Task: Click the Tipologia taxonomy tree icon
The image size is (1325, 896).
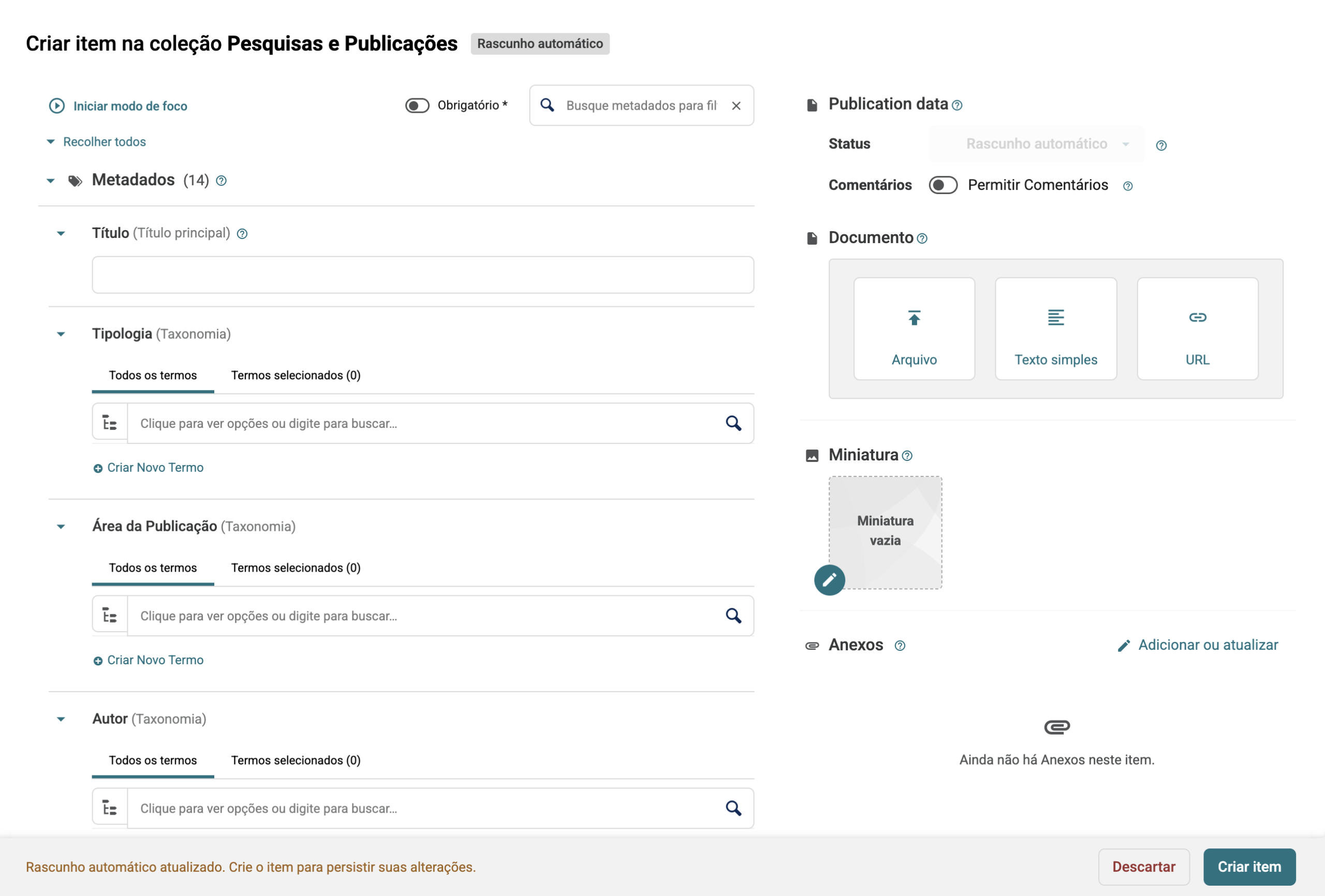Action: pos(109,423)
